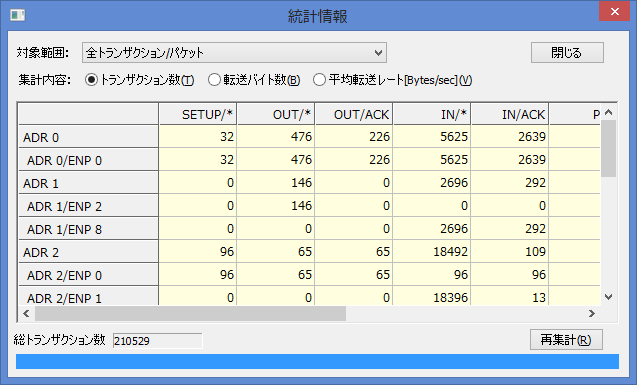Viewport: 637px width, 385px height.
Task: Open the 対象範囲 dropdown list
Action: pyautogui.click(x=234, y=53)
